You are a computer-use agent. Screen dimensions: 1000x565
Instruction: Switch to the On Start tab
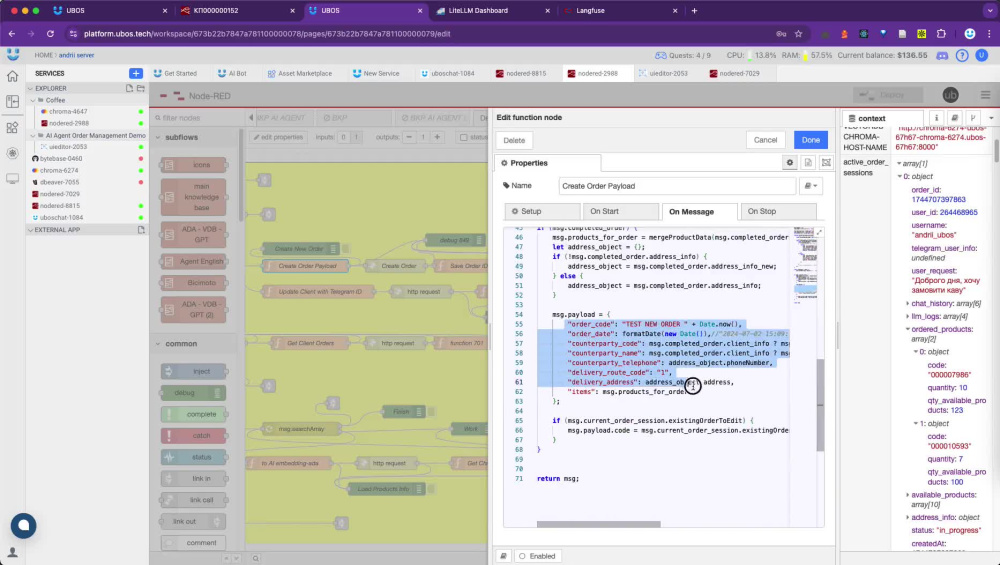pyautogui.click(x=620, y=211)
